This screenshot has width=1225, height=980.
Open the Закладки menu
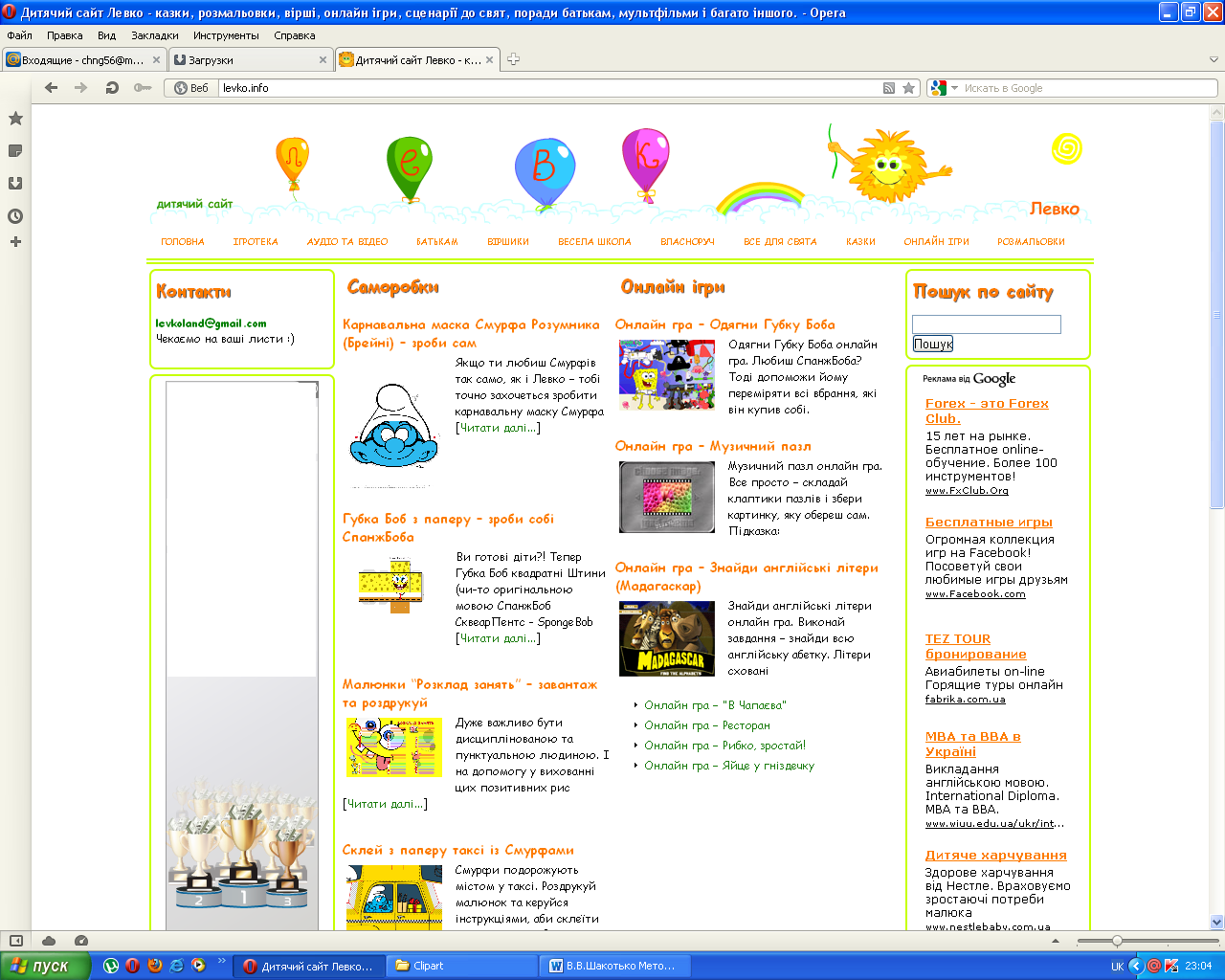coord(155,35)
